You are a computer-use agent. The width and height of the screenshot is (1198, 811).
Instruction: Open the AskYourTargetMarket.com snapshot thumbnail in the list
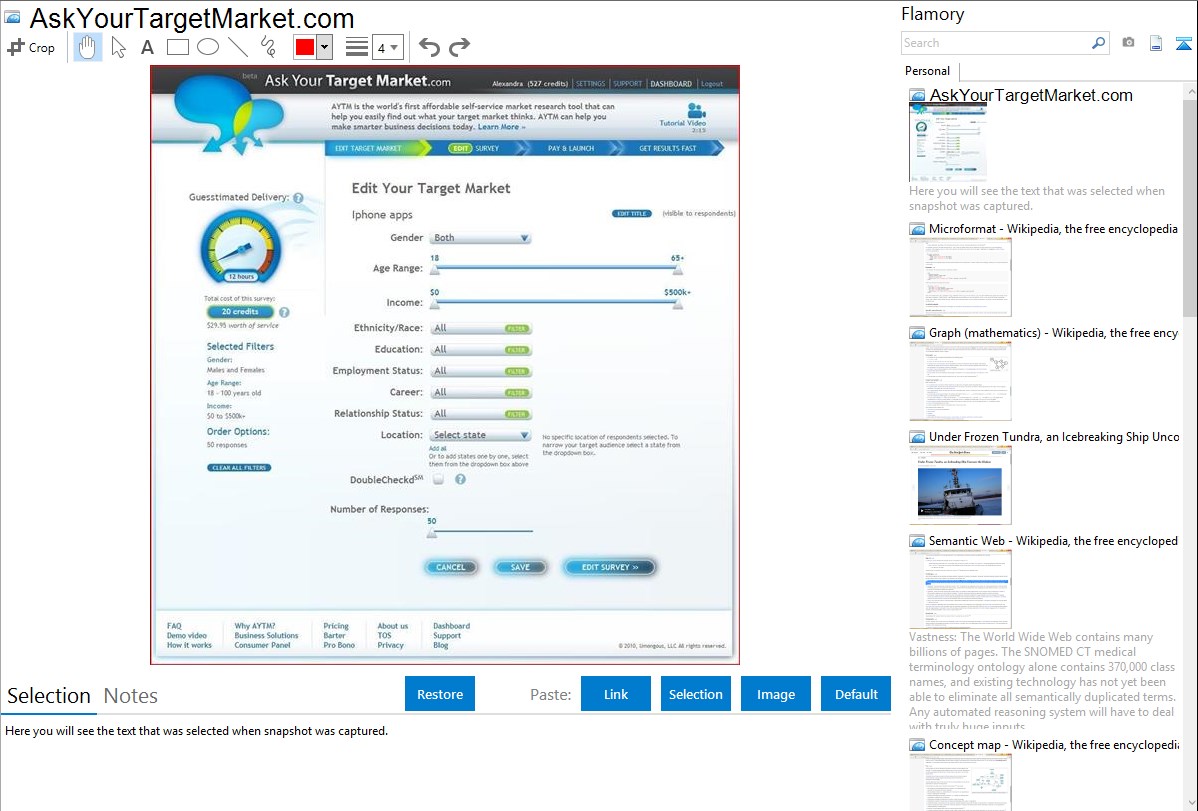point(948,143)
